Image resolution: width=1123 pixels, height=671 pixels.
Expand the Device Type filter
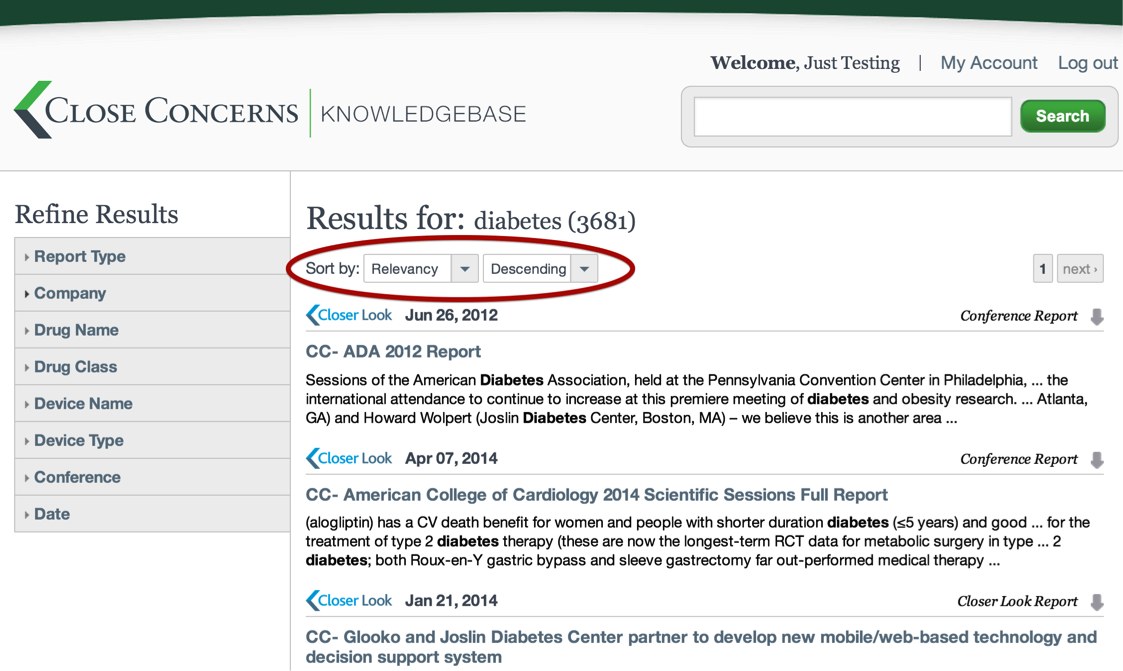pyautogui.click(x=152, y=440)
